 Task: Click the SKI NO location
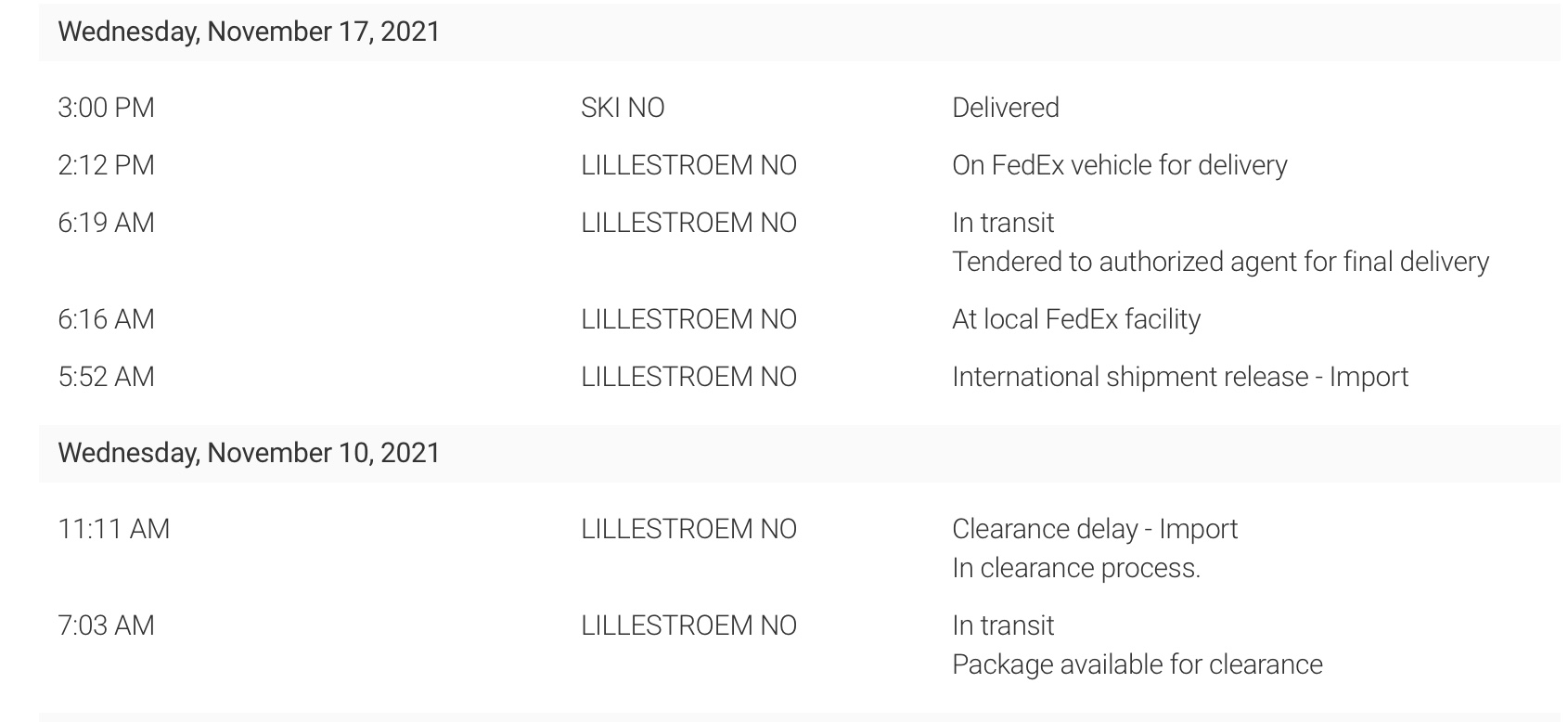point(623,108)
